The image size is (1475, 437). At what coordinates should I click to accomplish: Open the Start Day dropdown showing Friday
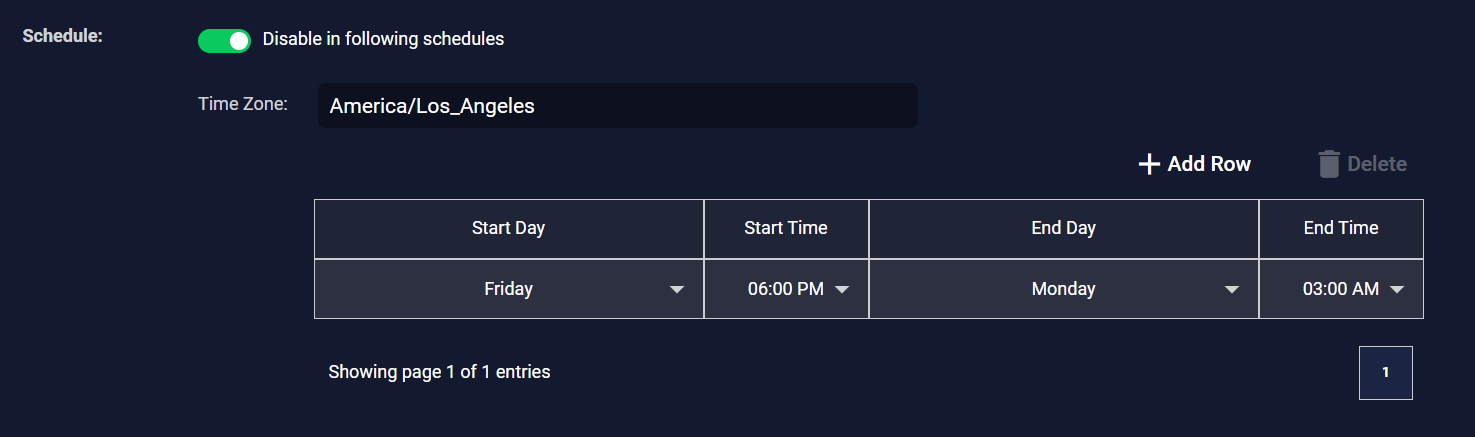[x=508, y=289]
